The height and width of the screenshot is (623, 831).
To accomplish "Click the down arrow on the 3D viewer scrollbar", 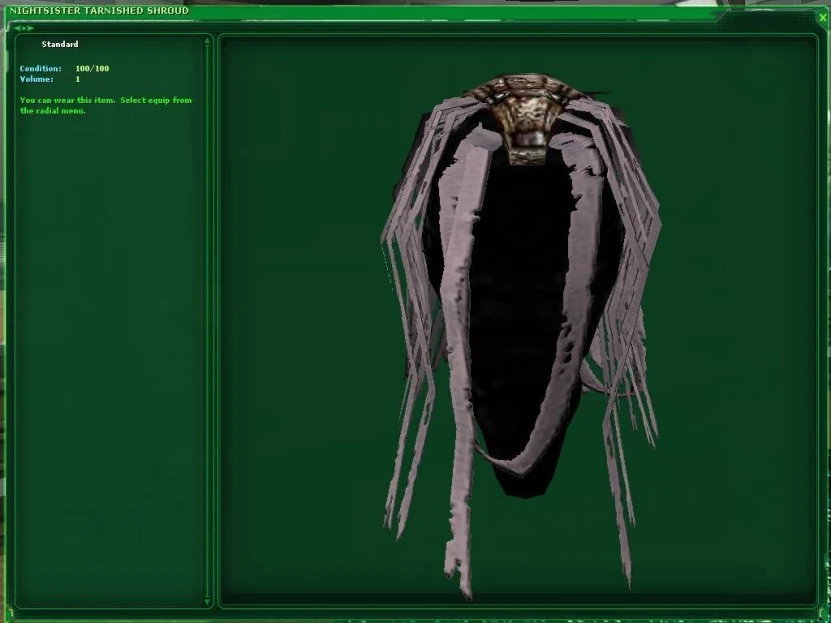I will pyautogui.click(x=814, y=598).
